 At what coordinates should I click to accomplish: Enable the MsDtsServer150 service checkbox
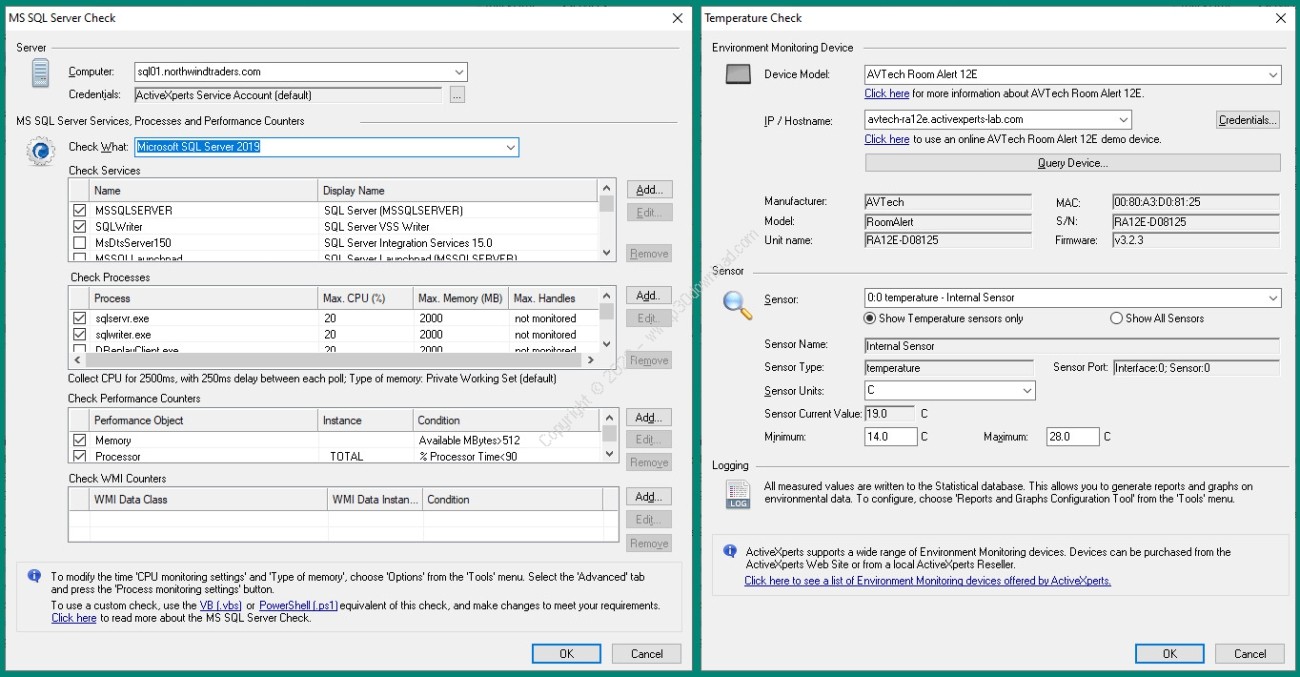[79, 243]
